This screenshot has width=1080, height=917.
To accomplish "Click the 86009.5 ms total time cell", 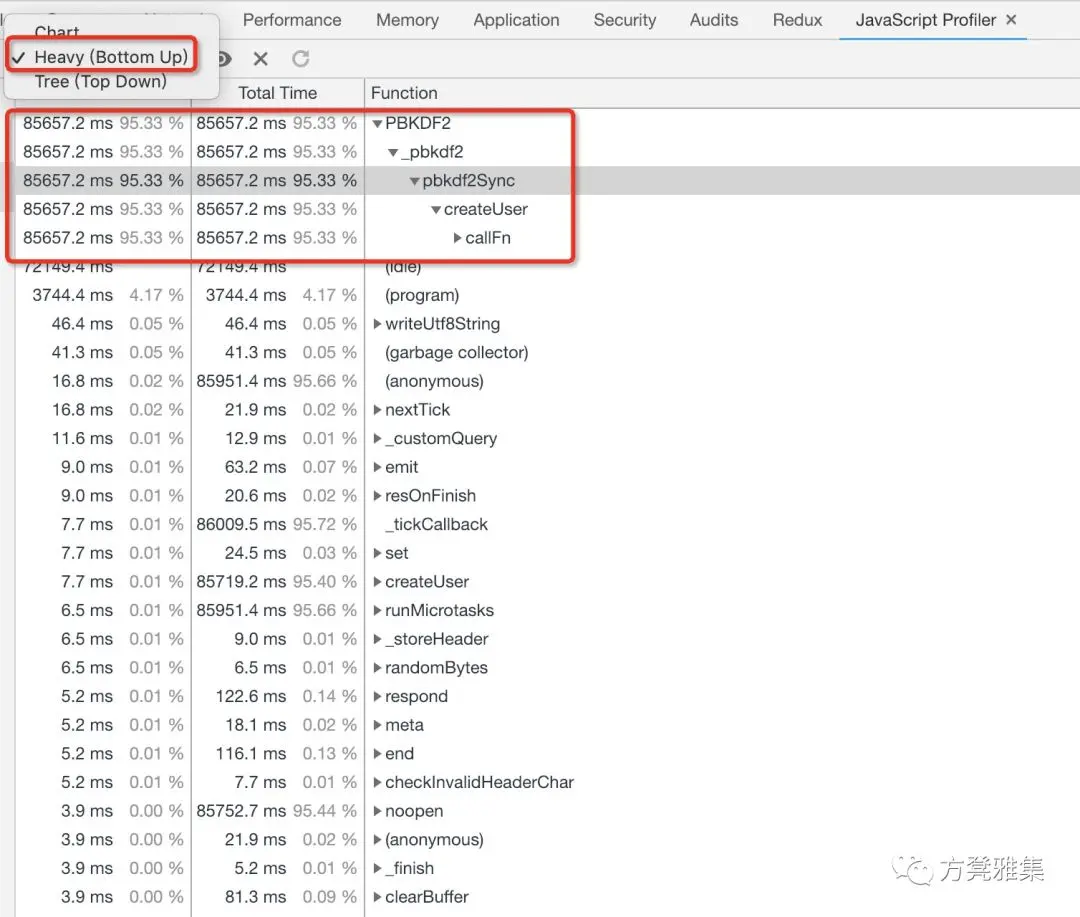I will click(241, 524).
